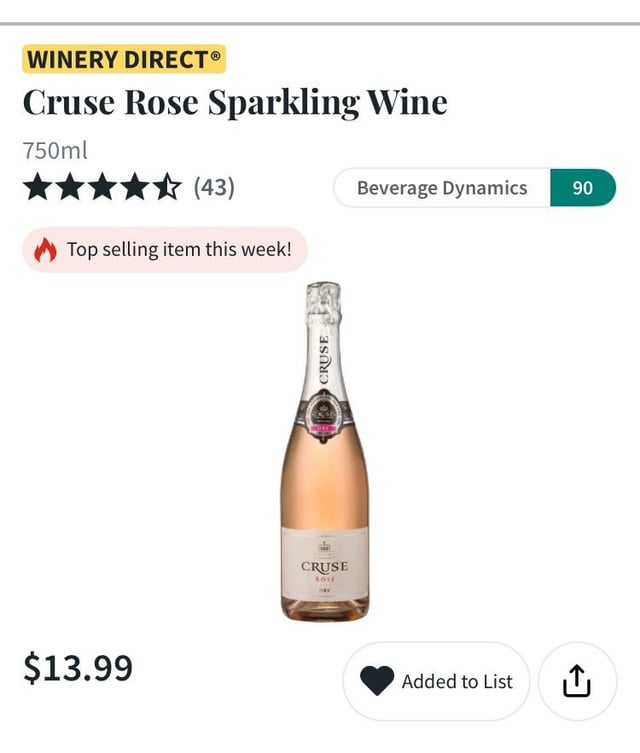
Task: Tap the Top selling item this week text
Action: tap(179, 250)
